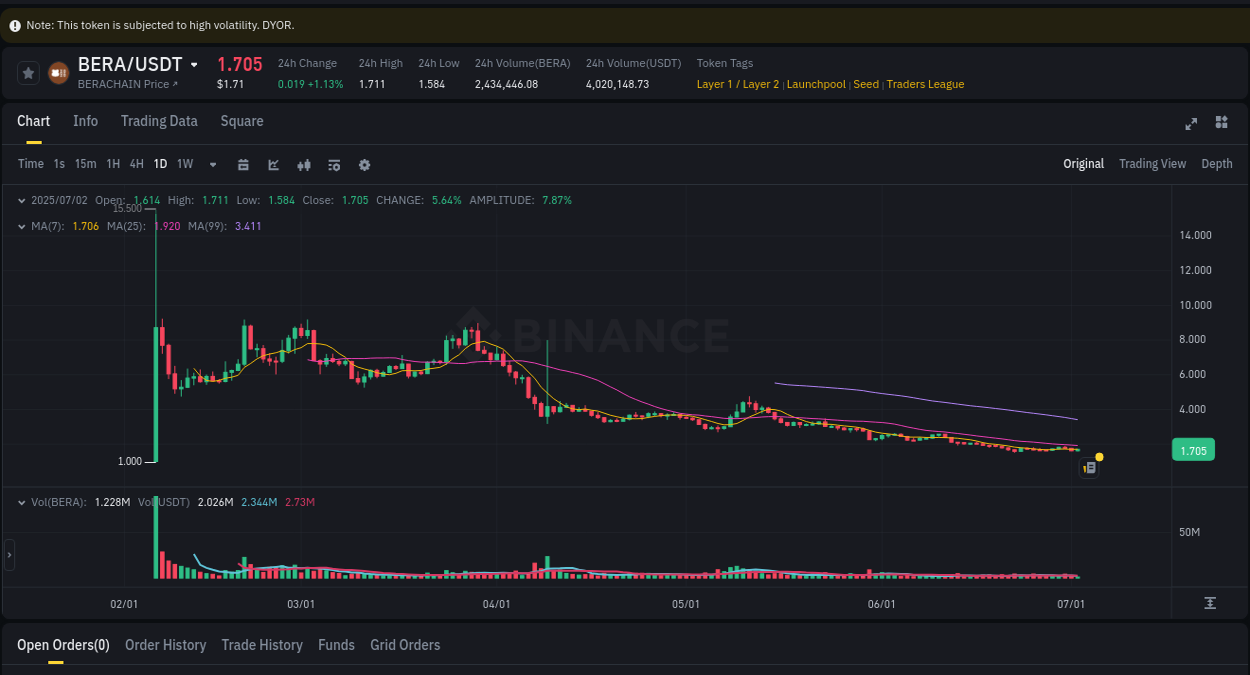Image resolution: width=1250 pixels, height=675 pixels.
Task: Click the fullscreen expand arrows icon
Action: point(1190,123)
